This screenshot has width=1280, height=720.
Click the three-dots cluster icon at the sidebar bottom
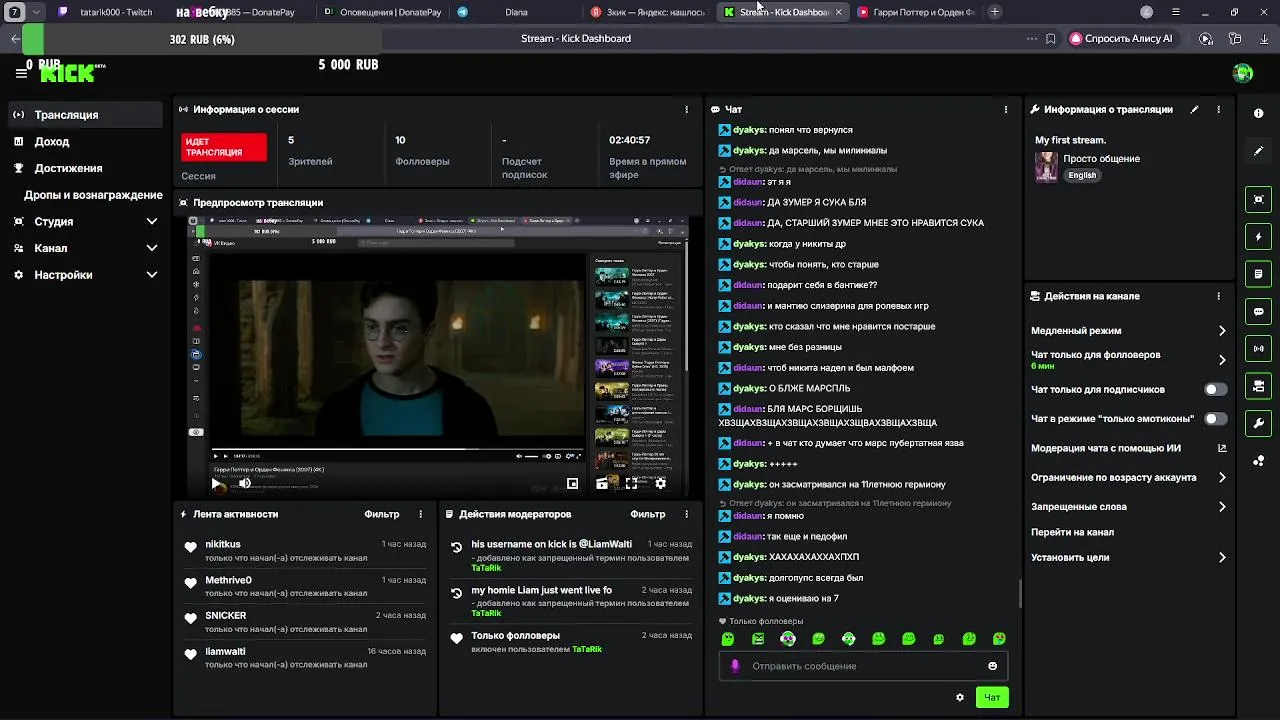pos(1258,461)
